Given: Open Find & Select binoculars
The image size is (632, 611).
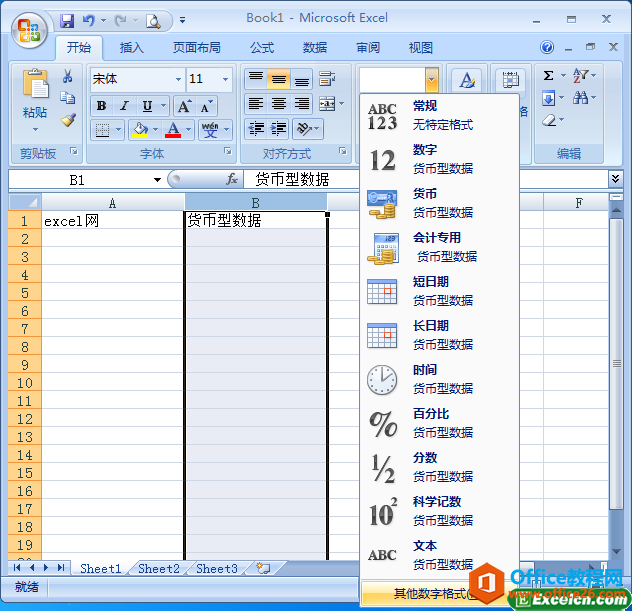Looking at the screenshot, I should click(580, 98).
